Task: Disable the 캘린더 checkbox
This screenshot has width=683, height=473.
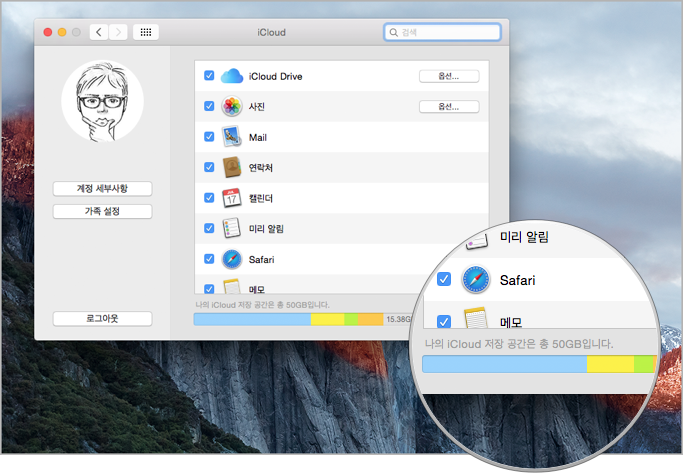Action: pos(209,198)
